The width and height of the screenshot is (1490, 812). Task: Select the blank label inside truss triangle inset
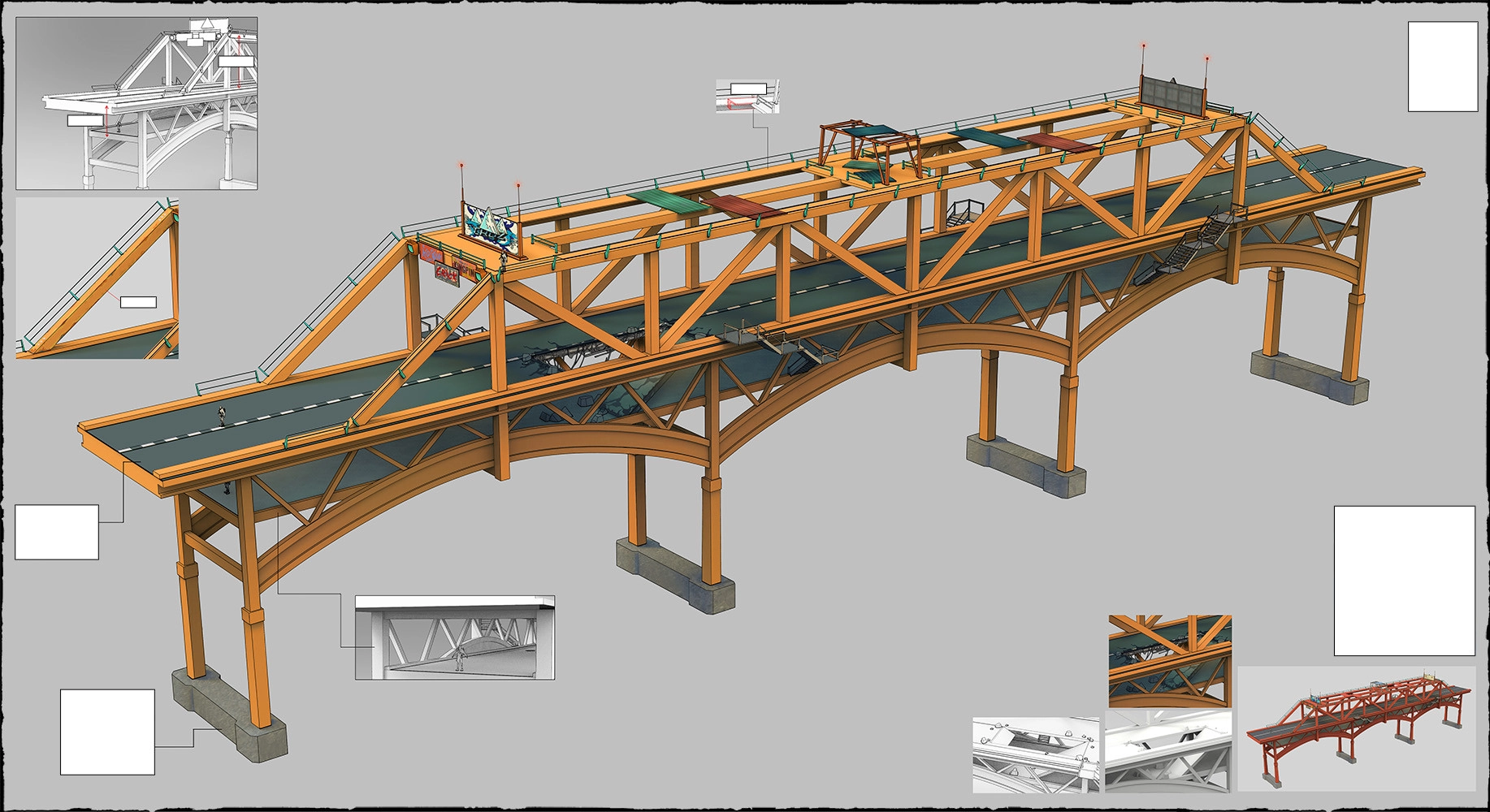(138, 303)
